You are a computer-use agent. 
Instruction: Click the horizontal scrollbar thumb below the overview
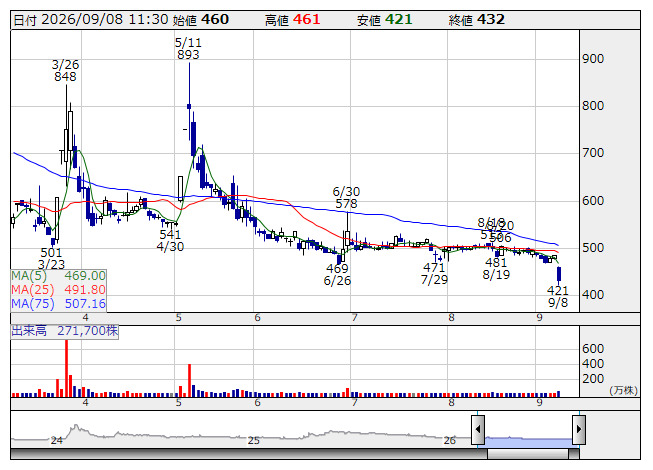pyautogui.click(x=528, y=454)
